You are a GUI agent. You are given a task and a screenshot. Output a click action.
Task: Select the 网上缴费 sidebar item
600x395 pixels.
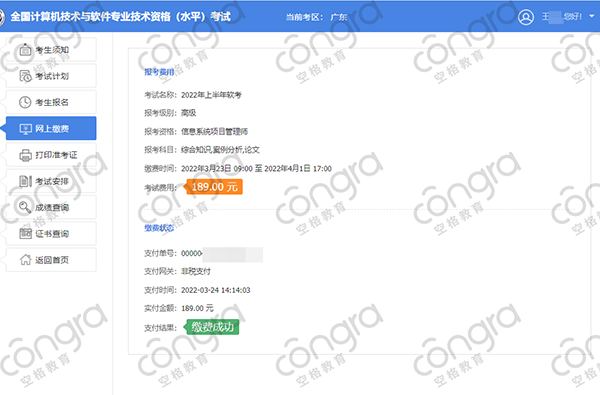pos(51,128)
